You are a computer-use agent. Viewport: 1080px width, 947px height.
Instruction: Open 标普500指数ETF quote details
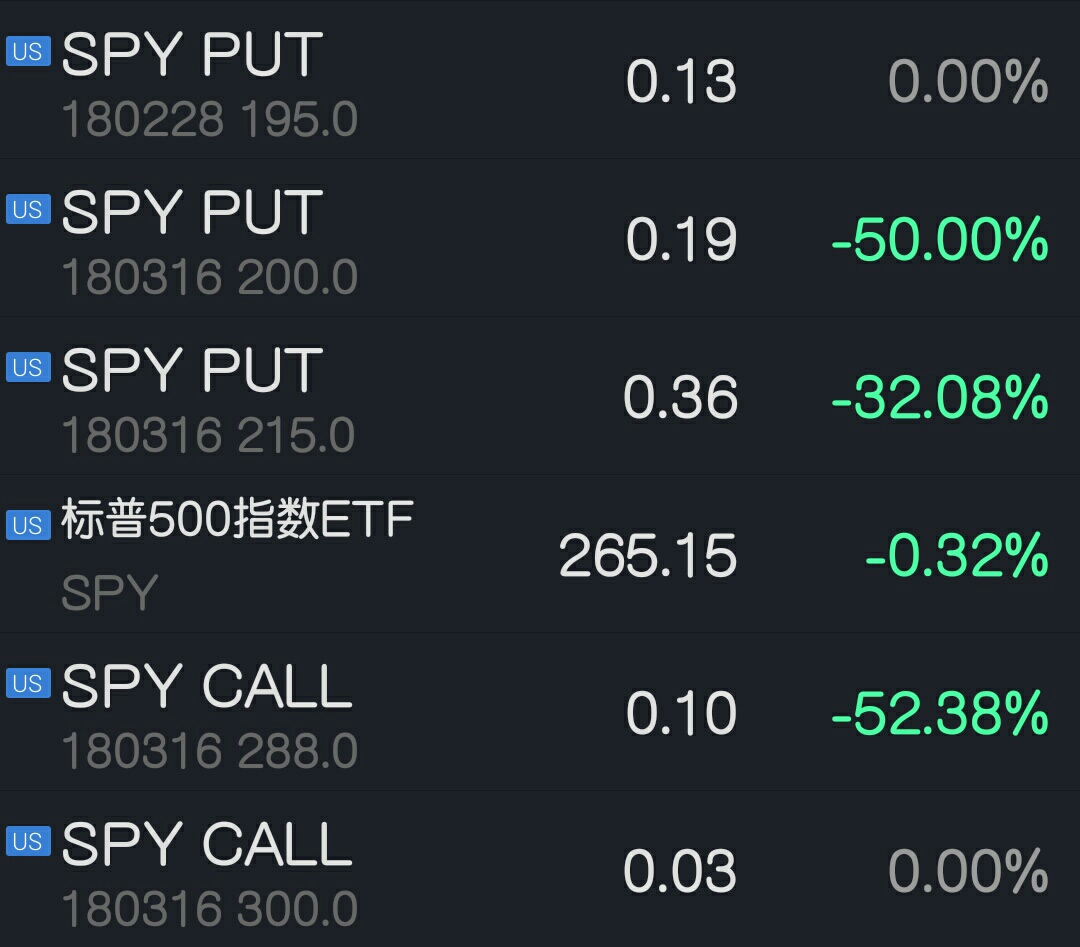[540, 553]
